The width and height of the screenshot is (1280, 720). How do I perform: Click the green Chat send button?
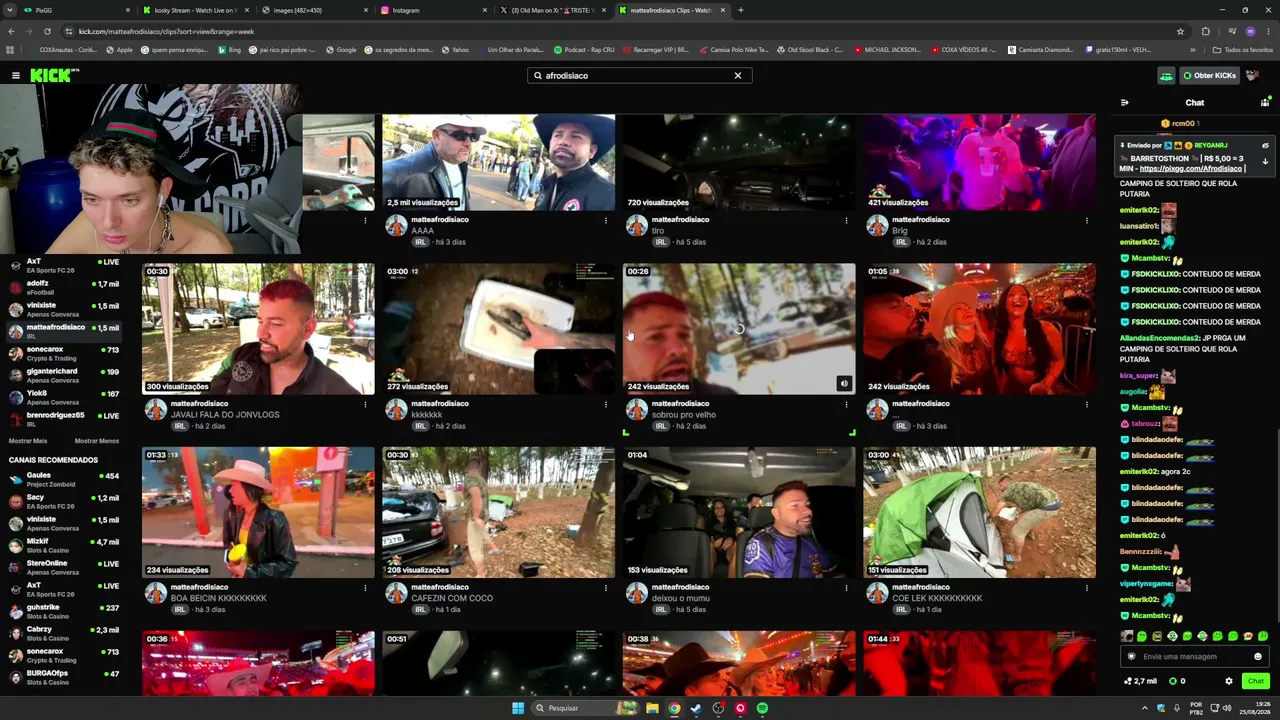[x=1255, y=681]
